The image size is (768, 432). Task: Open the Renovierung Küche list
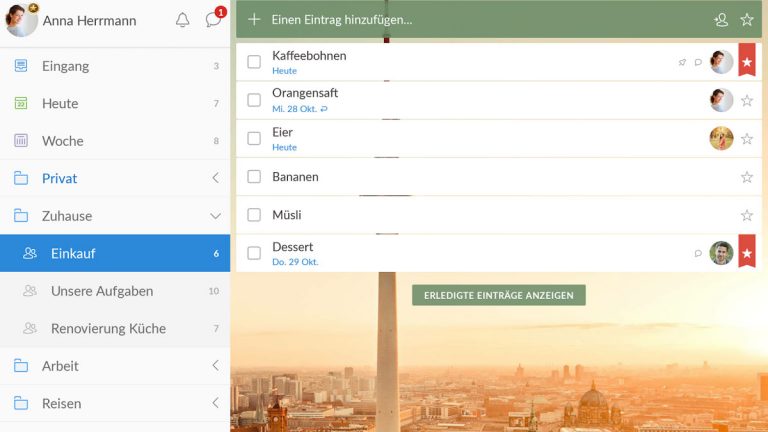[108, 328]
